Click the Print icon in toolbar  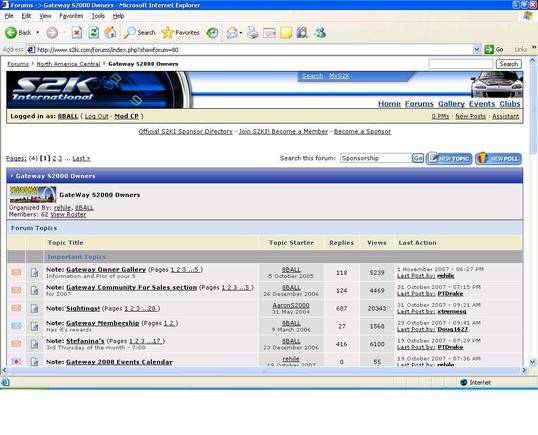click(252, 33)
